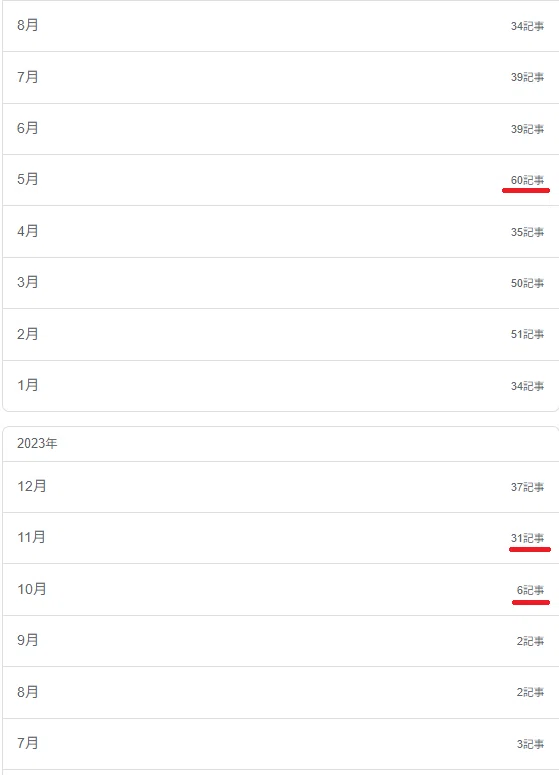Click the underlined 60記事 count
This screenshot has height=775, width=559.
(527, 180)
